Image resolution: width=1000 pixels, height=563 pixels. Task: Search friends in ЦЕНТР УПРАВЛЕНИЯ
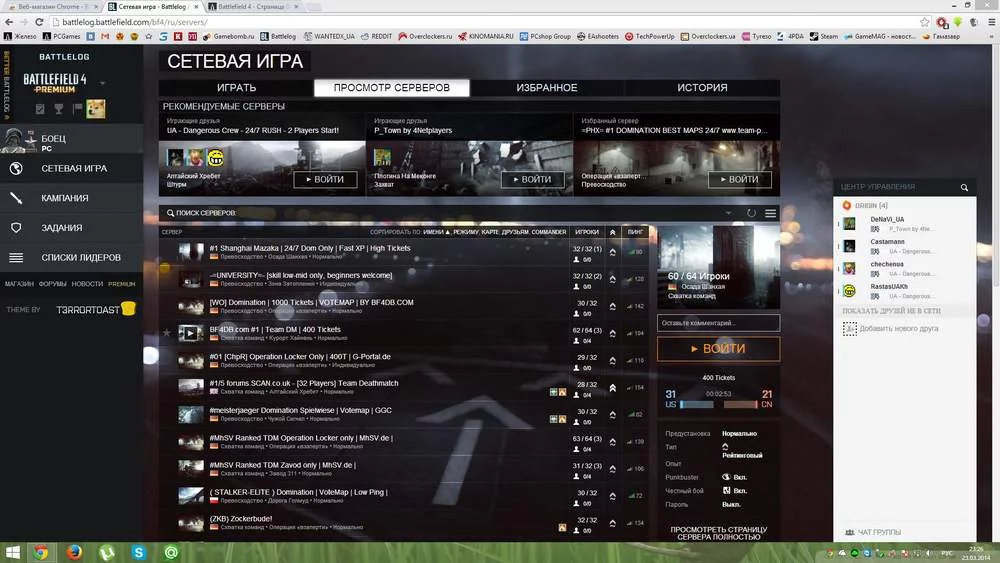[x=964, y=187]
